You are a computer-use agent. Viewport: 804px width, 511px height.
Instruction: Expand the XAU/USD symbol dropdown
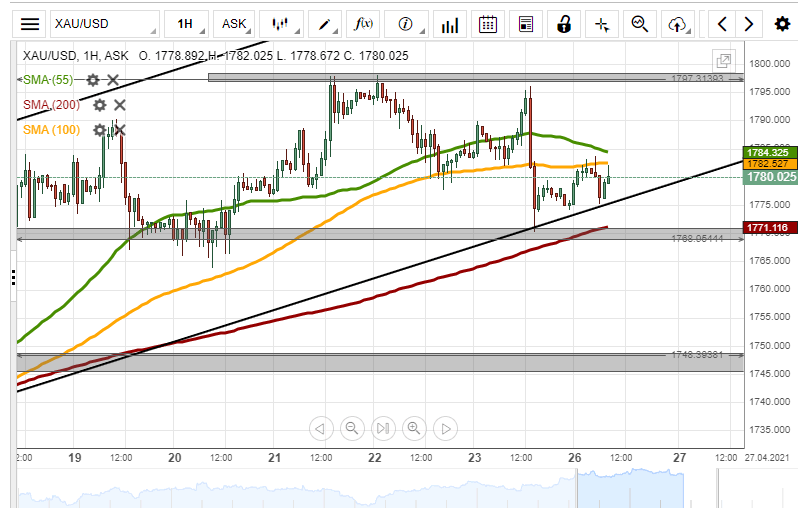coord(105,24)
